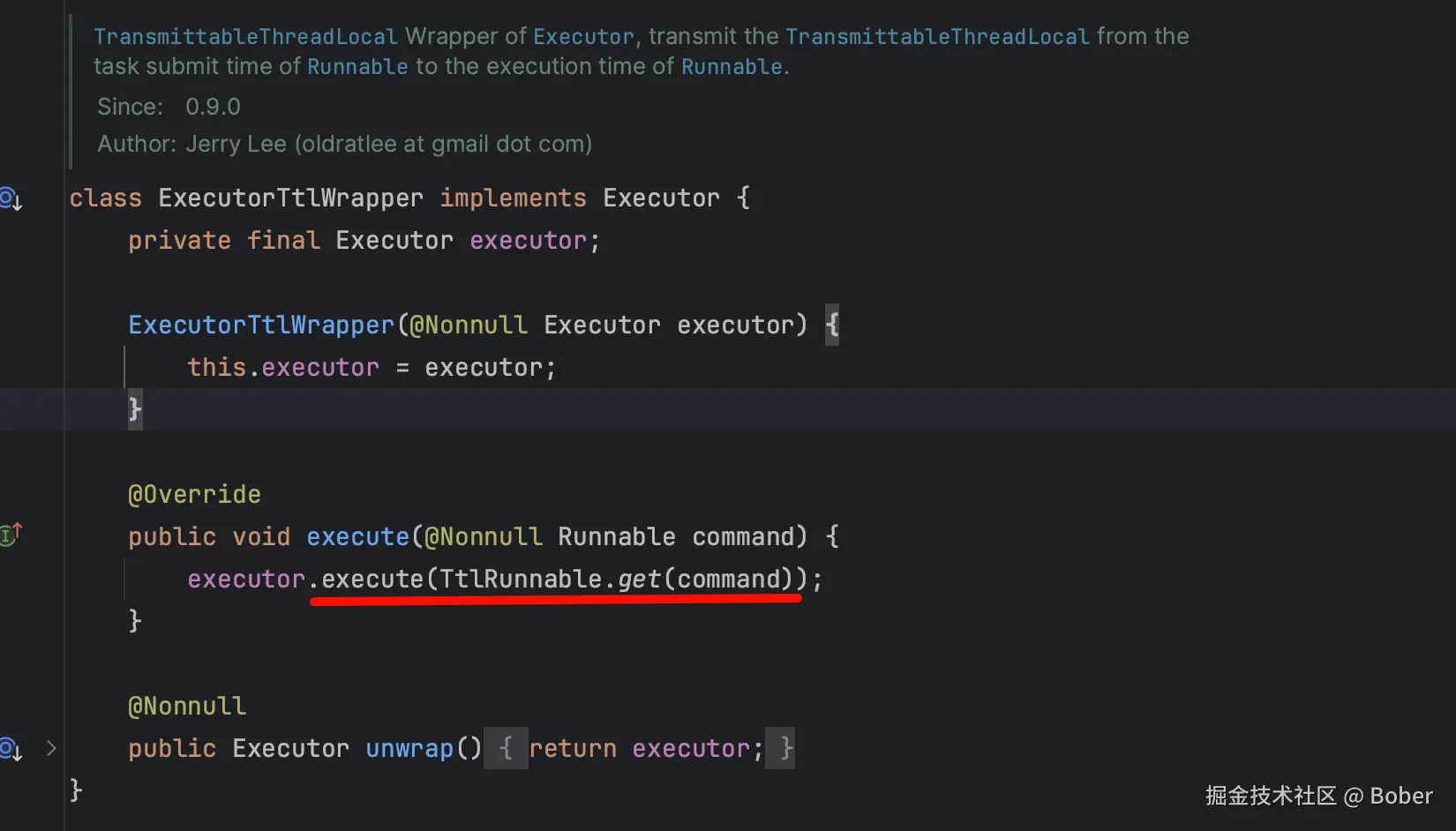Screen dimensions: 1456x831
Task: Click the @Nonnull annotation above unwrap
Action: click(187, 706)
